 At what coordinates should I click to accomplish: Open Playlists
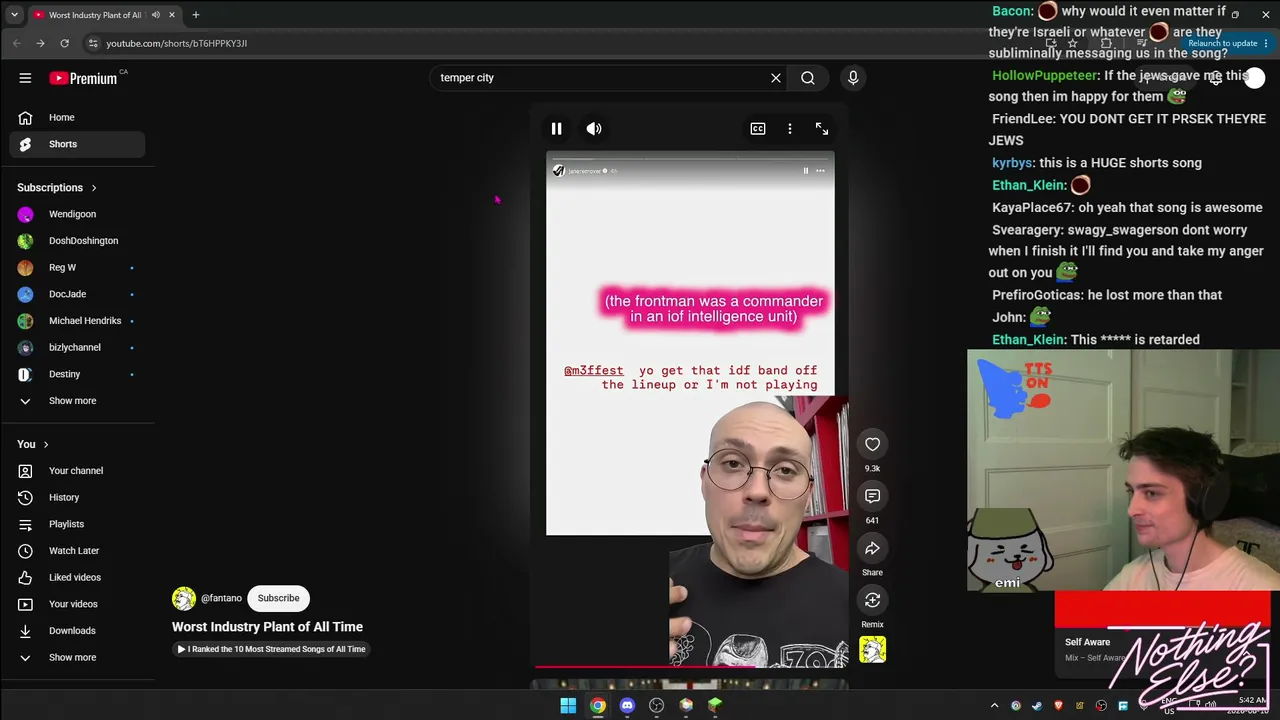point(77,524)
